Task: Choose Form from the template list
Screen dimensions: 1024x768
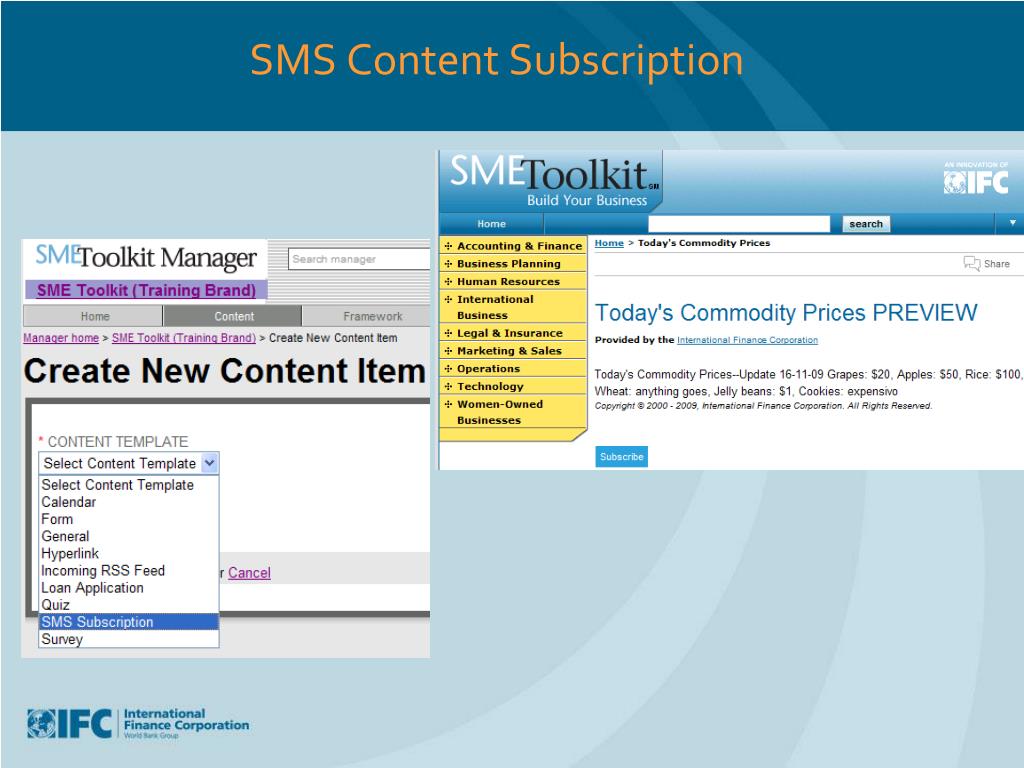Action: [x=57, y=519]
